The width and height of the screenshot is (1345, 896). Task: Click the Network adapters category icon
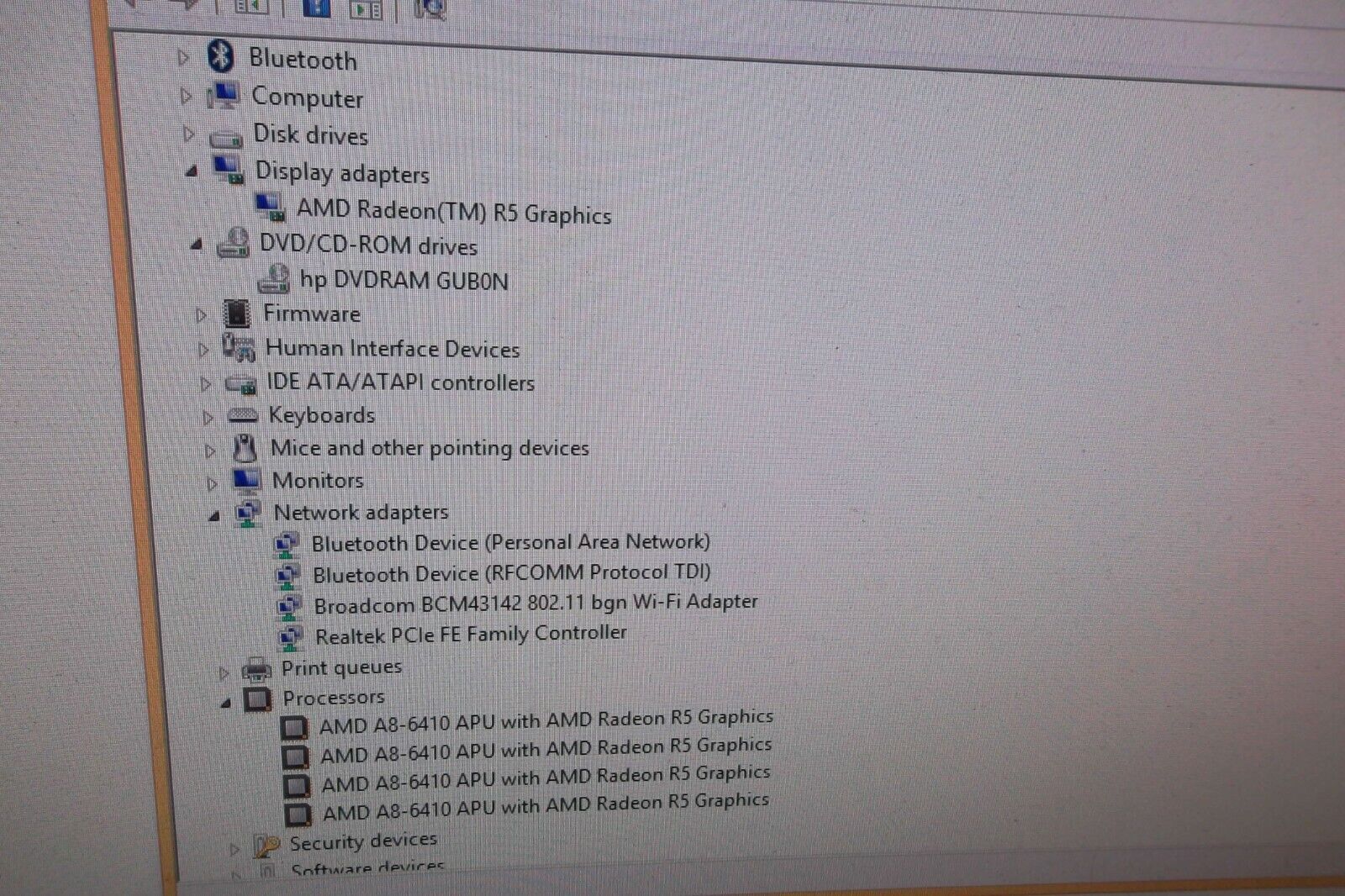(248, 512)
